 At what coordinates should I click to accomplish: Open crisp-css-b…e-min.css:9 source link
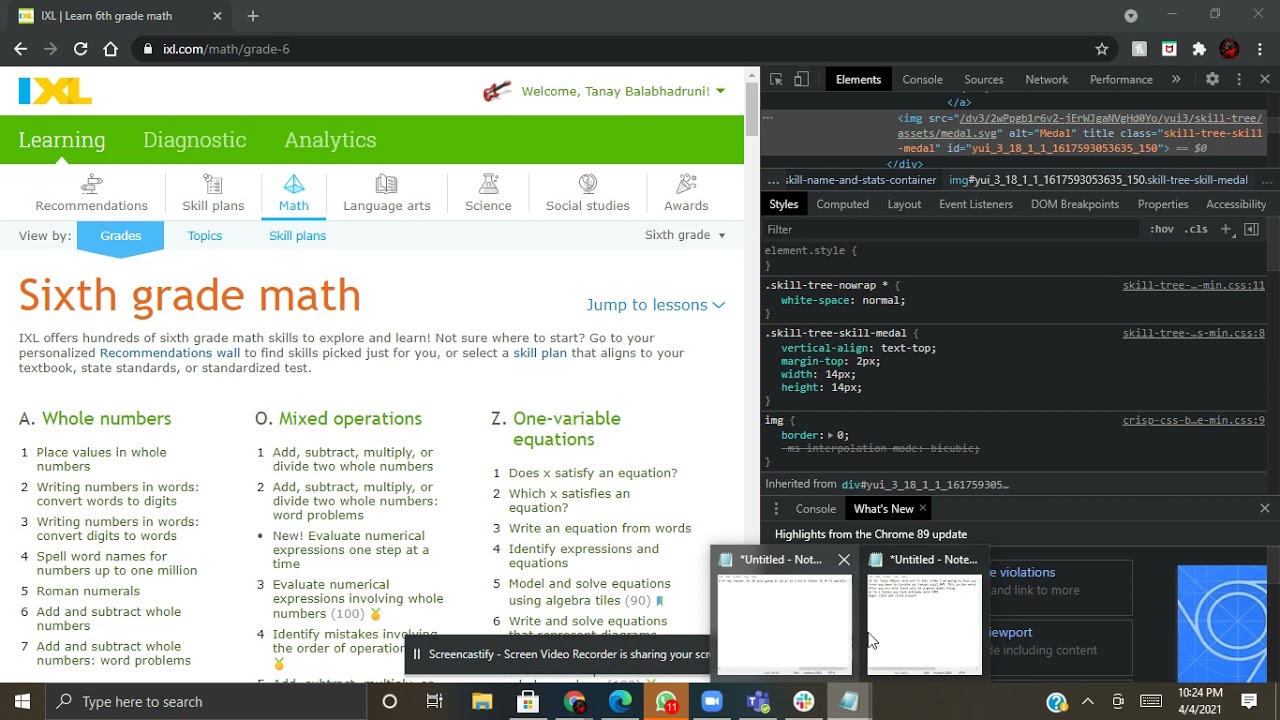tap(1193, 421)
